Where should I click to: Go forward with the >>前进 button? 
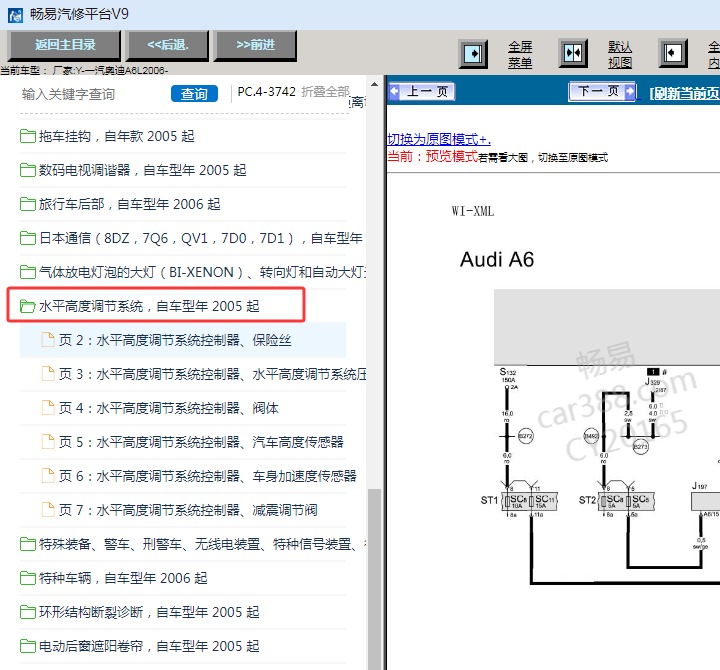tap(255, 45)
